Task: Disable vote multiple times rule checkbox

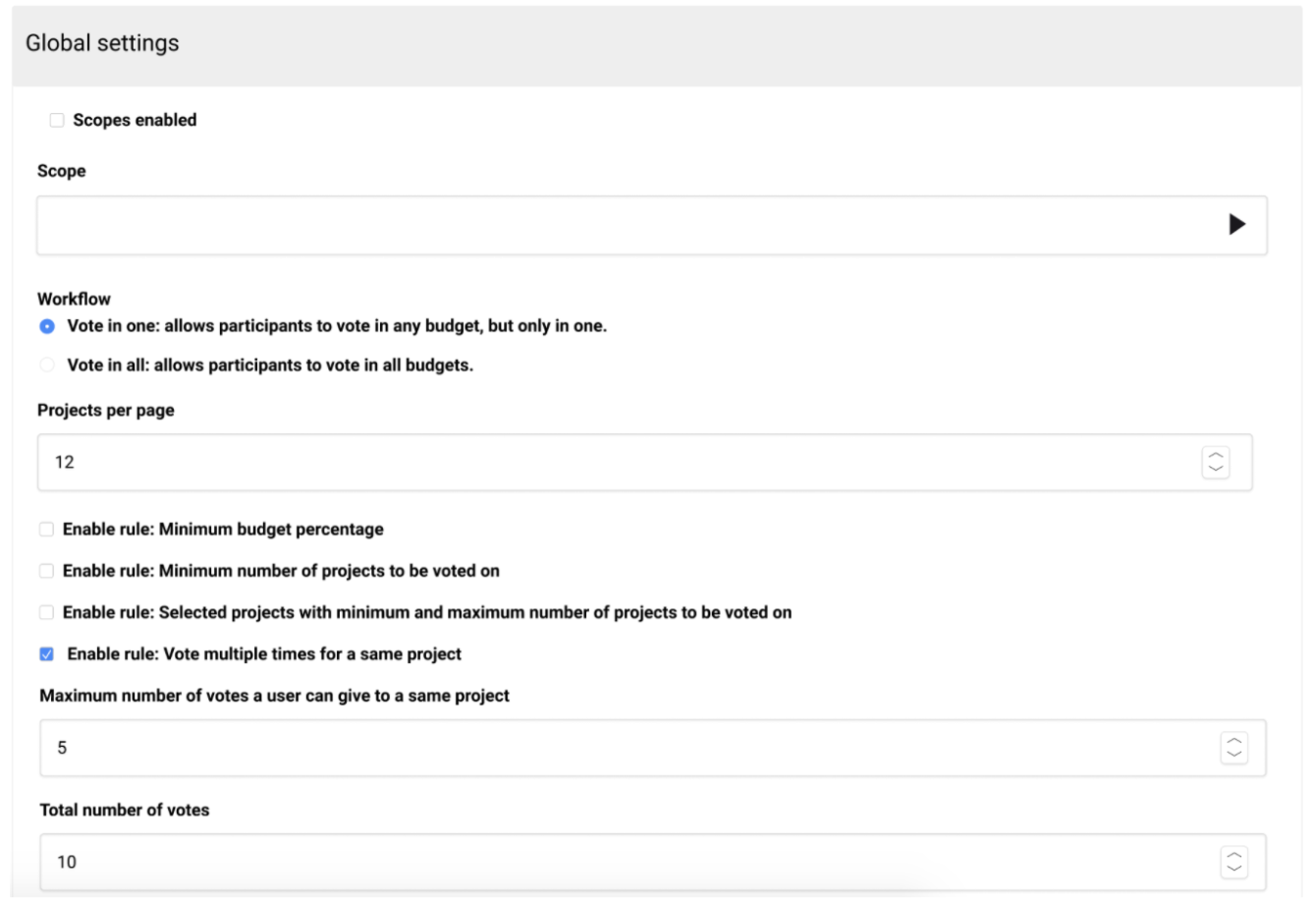Action: (x=46, y=654)
